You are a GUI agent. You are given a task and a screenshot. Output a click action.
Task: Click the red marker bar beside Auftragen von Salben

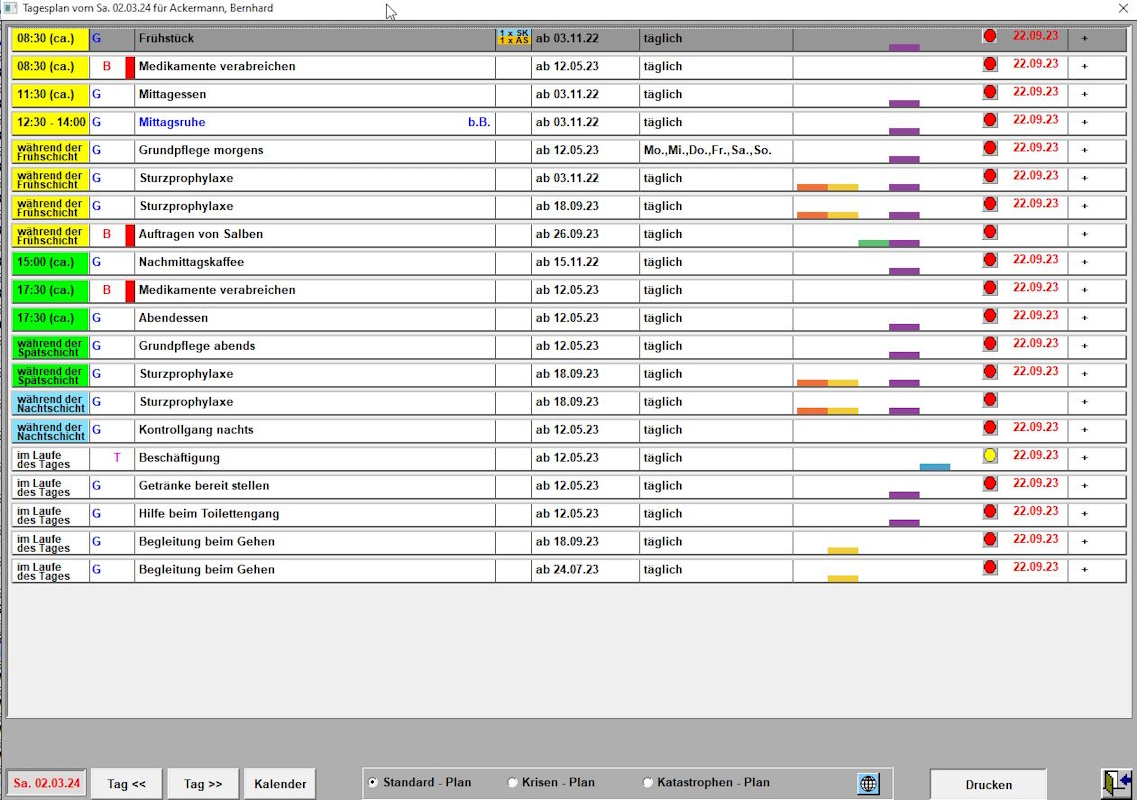[x=130, y=235]
